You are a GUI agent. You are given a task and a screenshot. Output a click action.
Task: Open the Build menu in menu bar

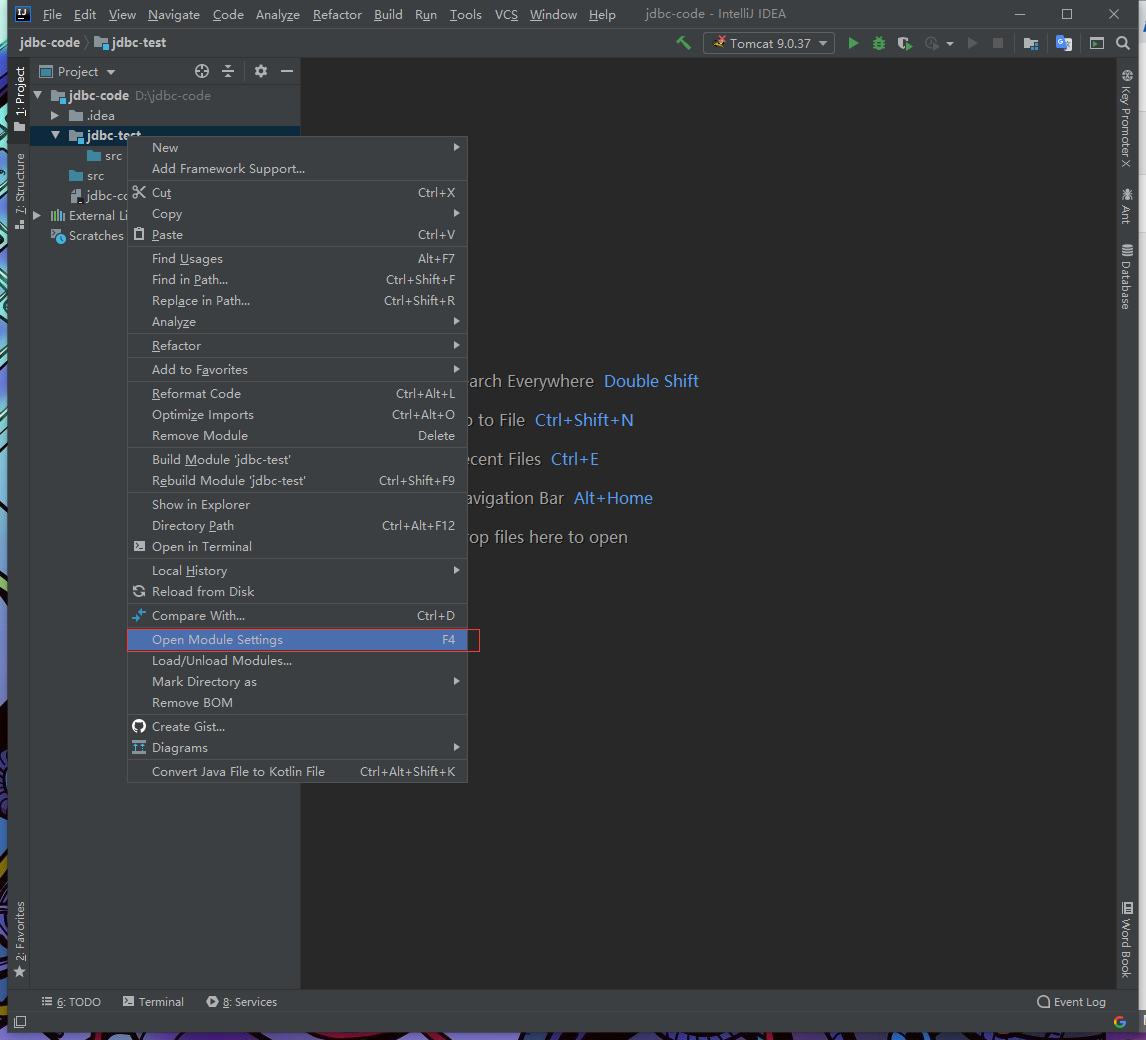coord(388,15)
